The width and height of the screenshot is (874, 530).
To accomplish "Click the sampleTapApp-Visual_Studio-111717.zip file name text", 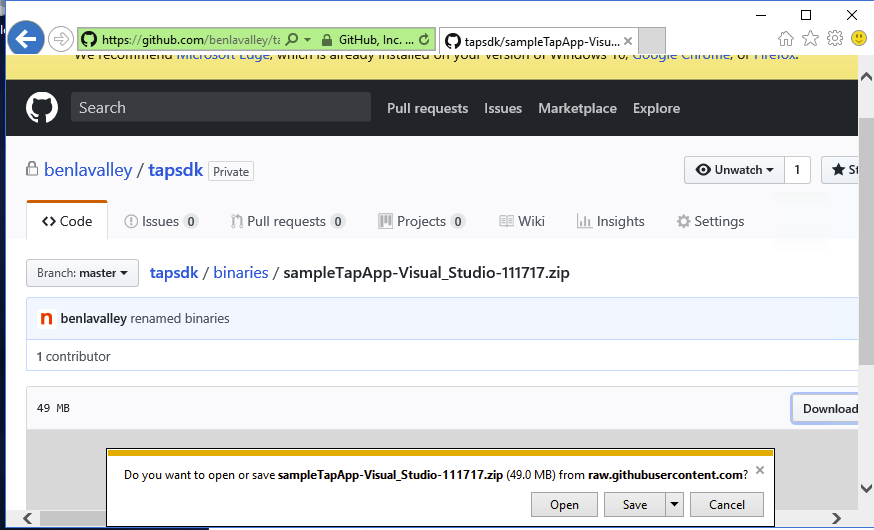I will coord(426,273).
